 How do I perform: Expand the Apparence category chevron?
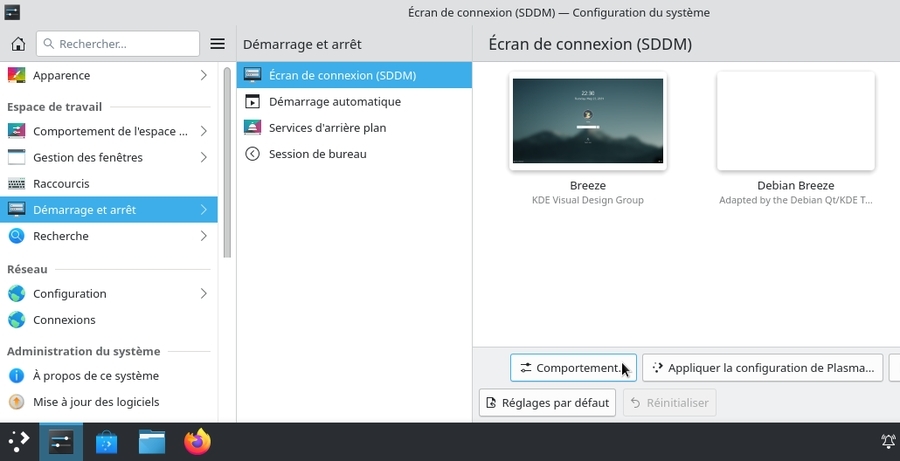point(204,75)
